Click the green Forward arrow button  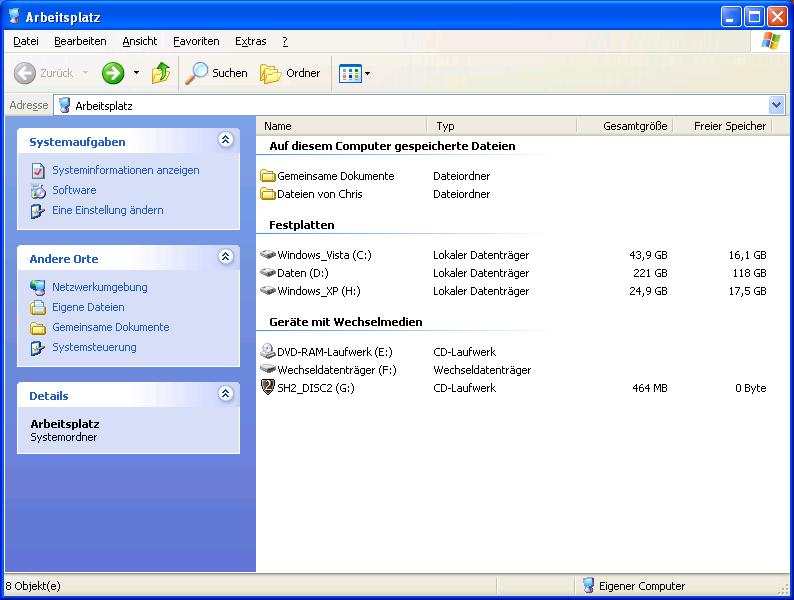click(112, 73)
